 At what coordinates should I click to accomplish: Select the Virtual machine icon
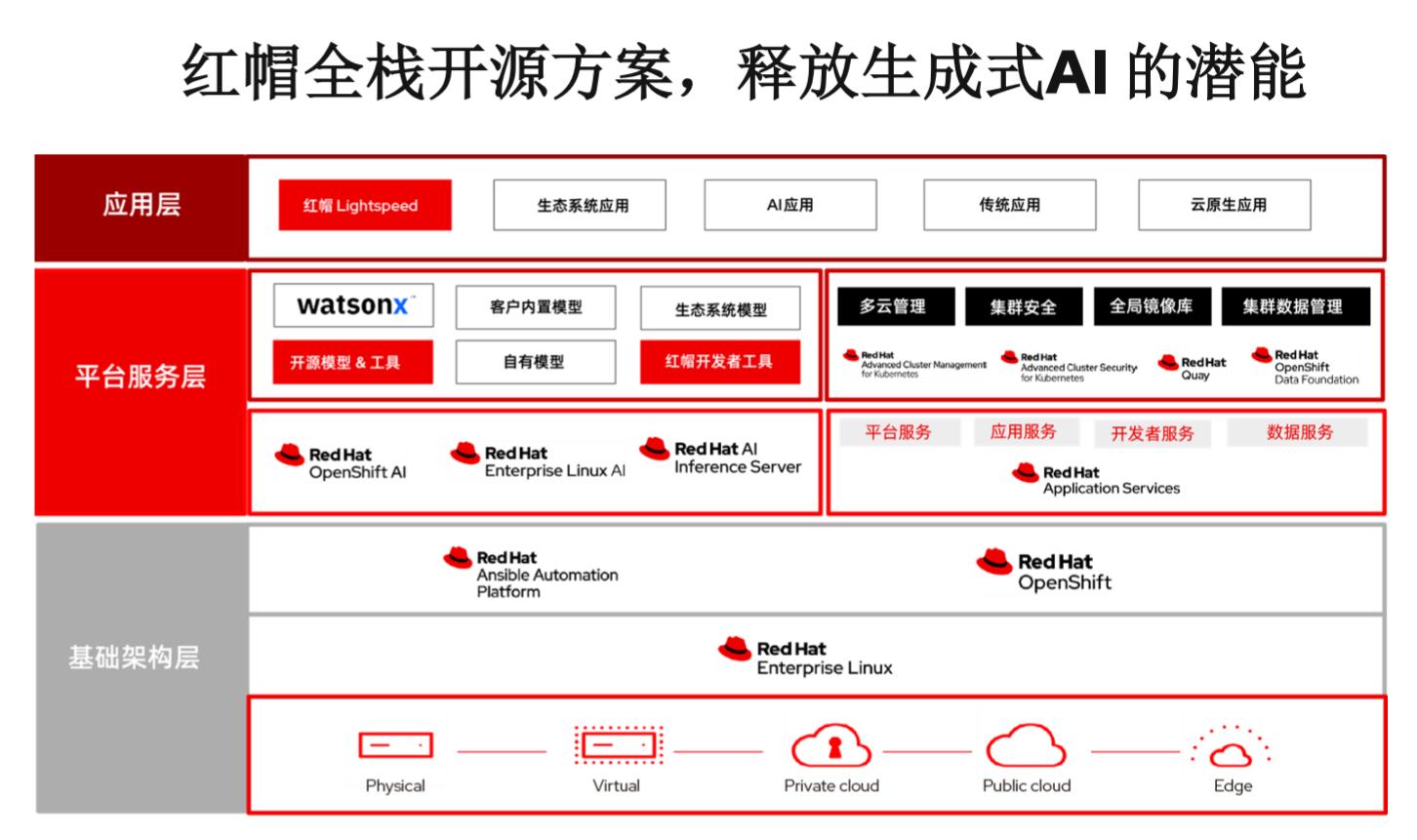(x=618, y=745)
